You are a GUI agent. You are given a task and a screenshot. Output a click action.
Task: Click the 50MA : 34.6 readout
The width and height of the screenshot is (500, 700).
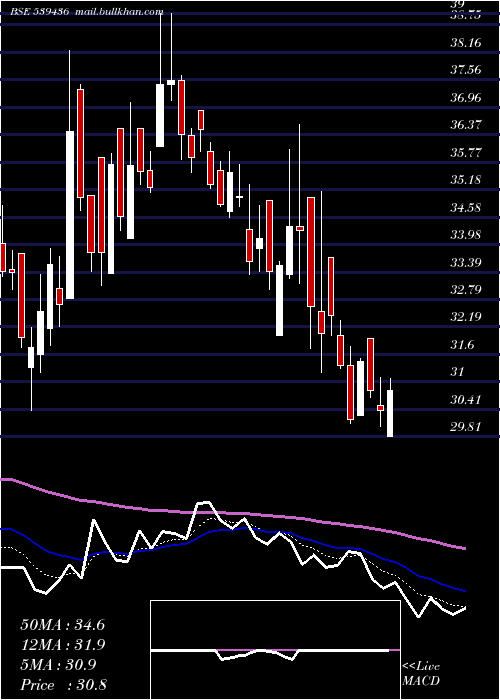tap(62, 625)
